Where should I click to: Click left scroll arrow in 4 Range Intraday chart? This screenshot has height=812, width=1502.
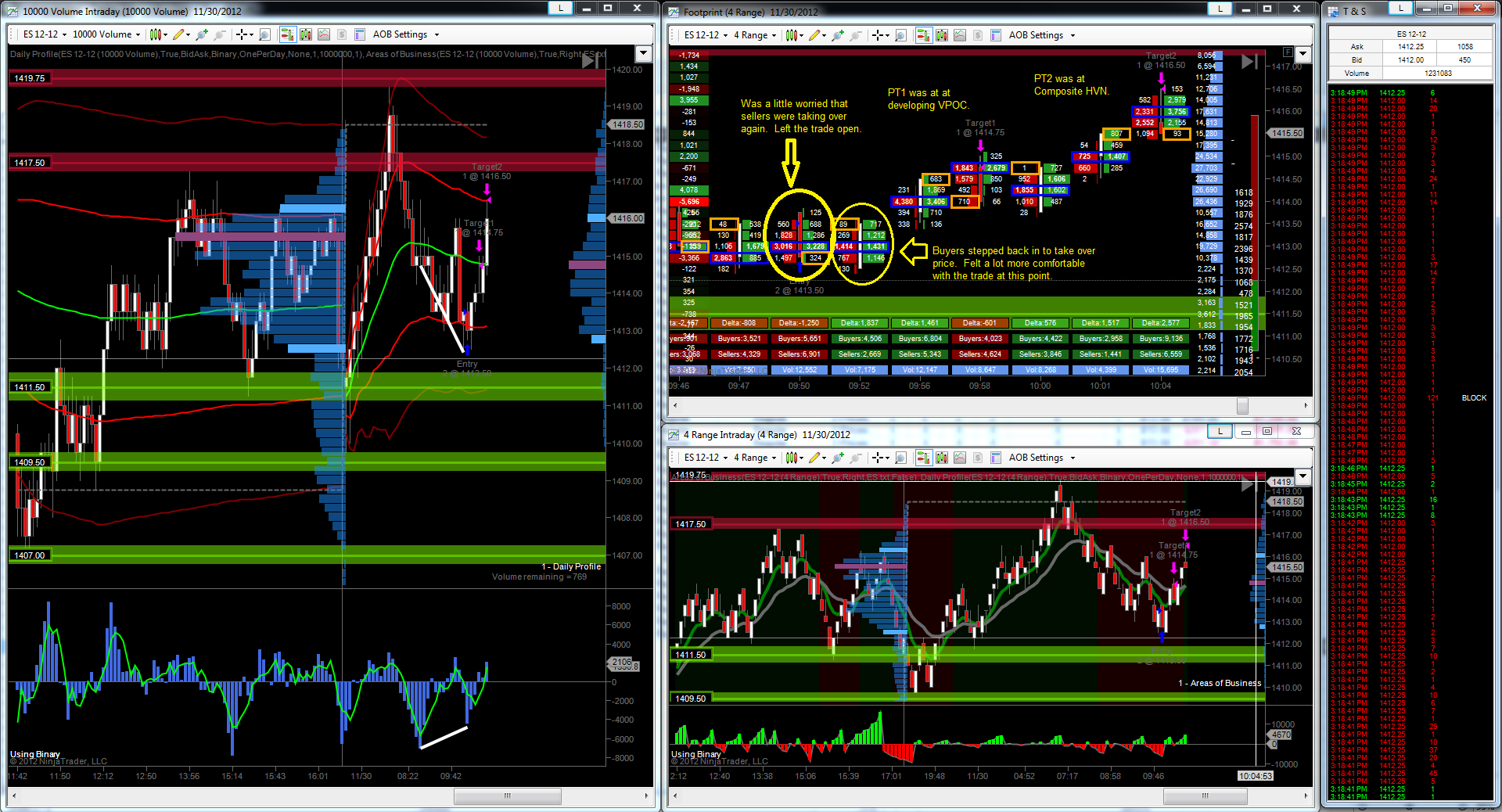coord(675,796)
